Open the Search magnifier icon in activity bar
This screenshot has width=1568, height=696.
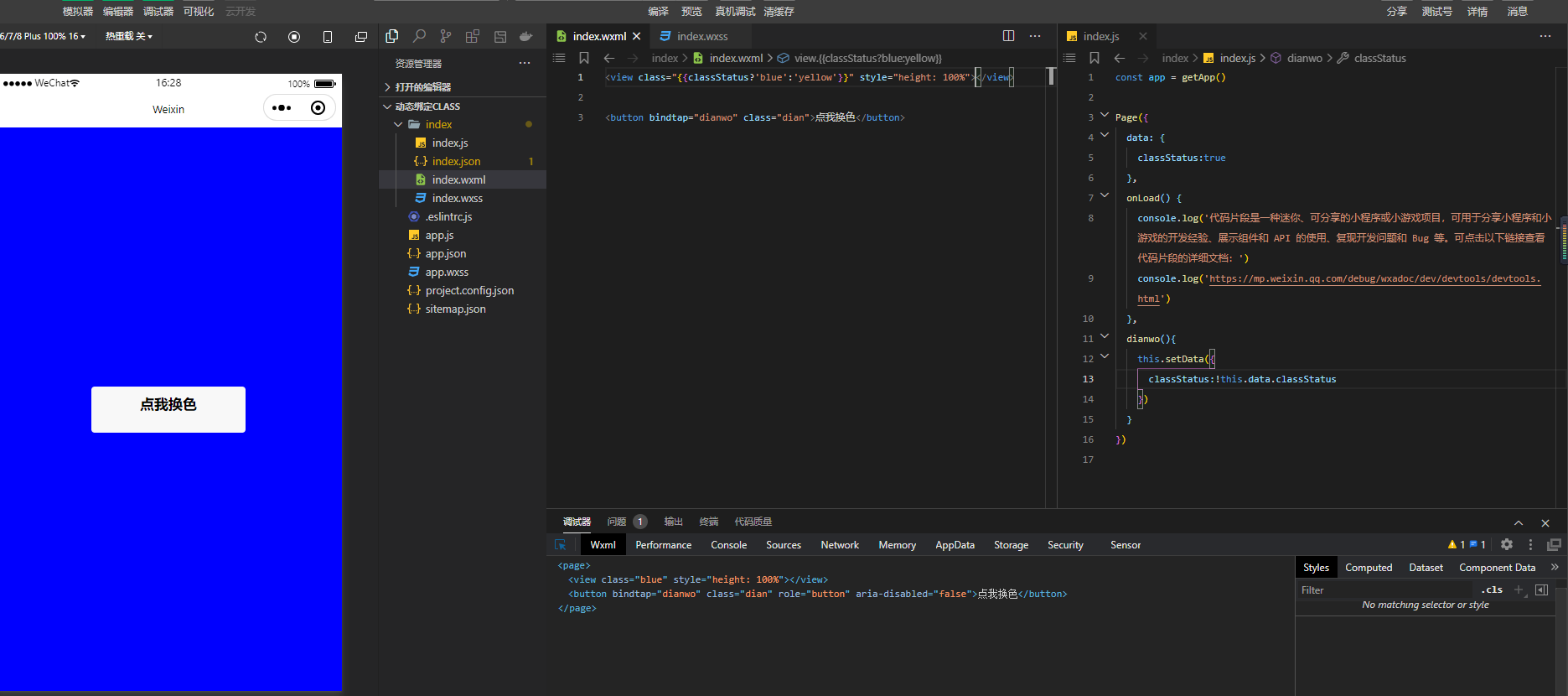(419, 36)
